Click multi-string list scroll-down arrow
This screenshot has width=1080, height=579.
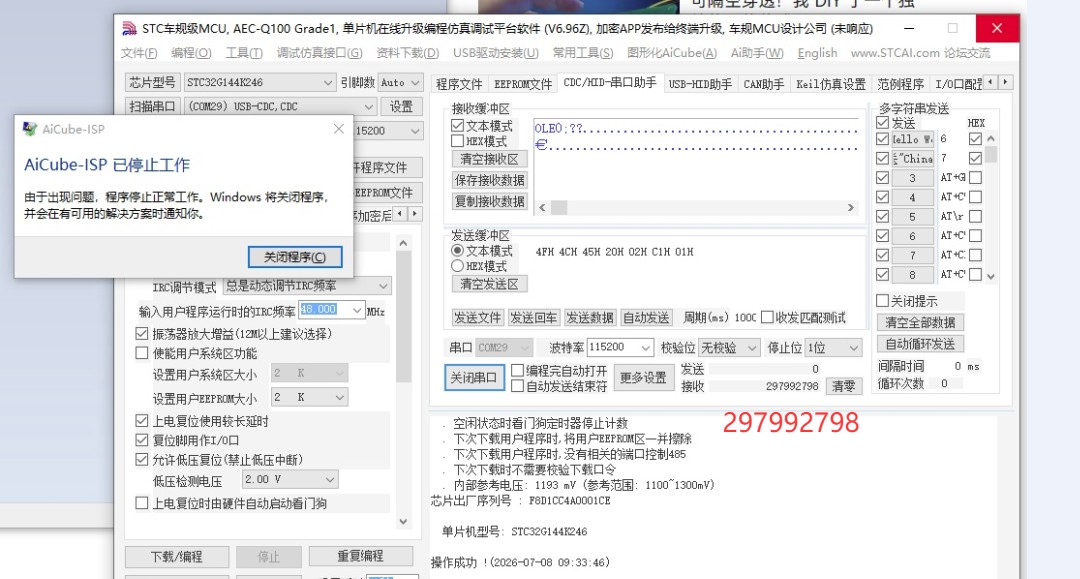(x=990, y=276)
